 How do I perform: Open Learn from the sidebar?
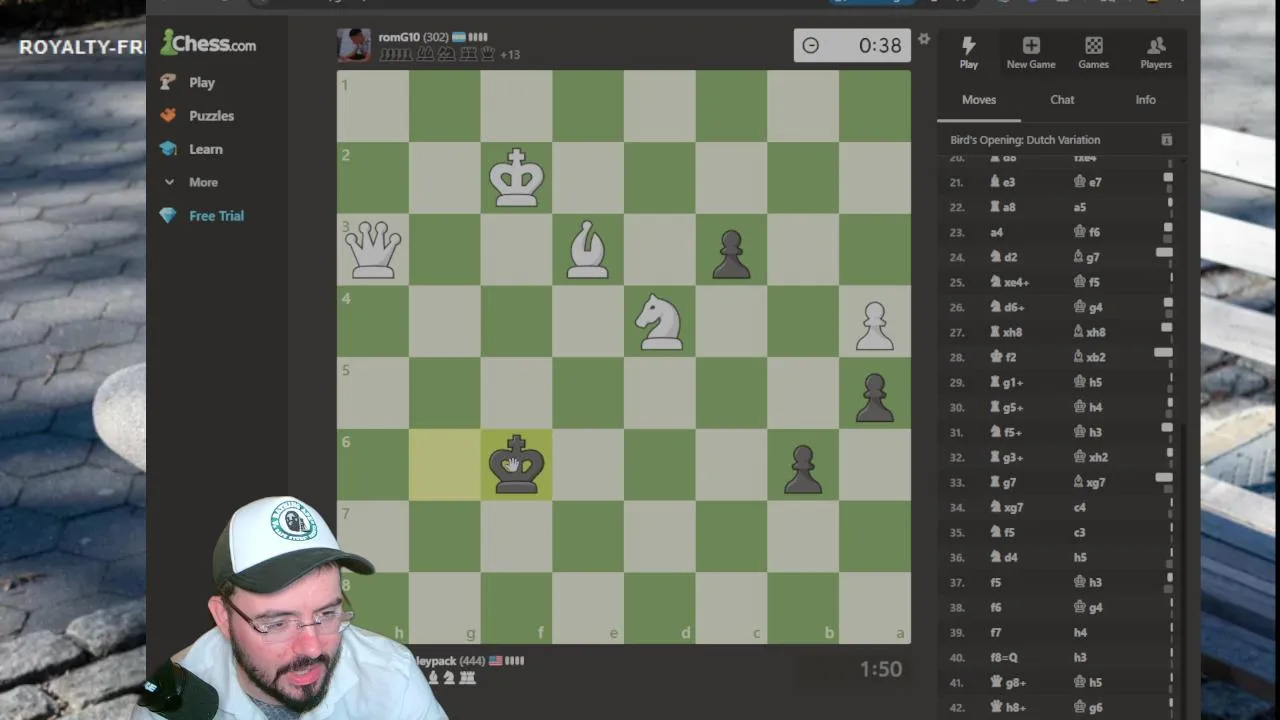click(x=206, y=149)
